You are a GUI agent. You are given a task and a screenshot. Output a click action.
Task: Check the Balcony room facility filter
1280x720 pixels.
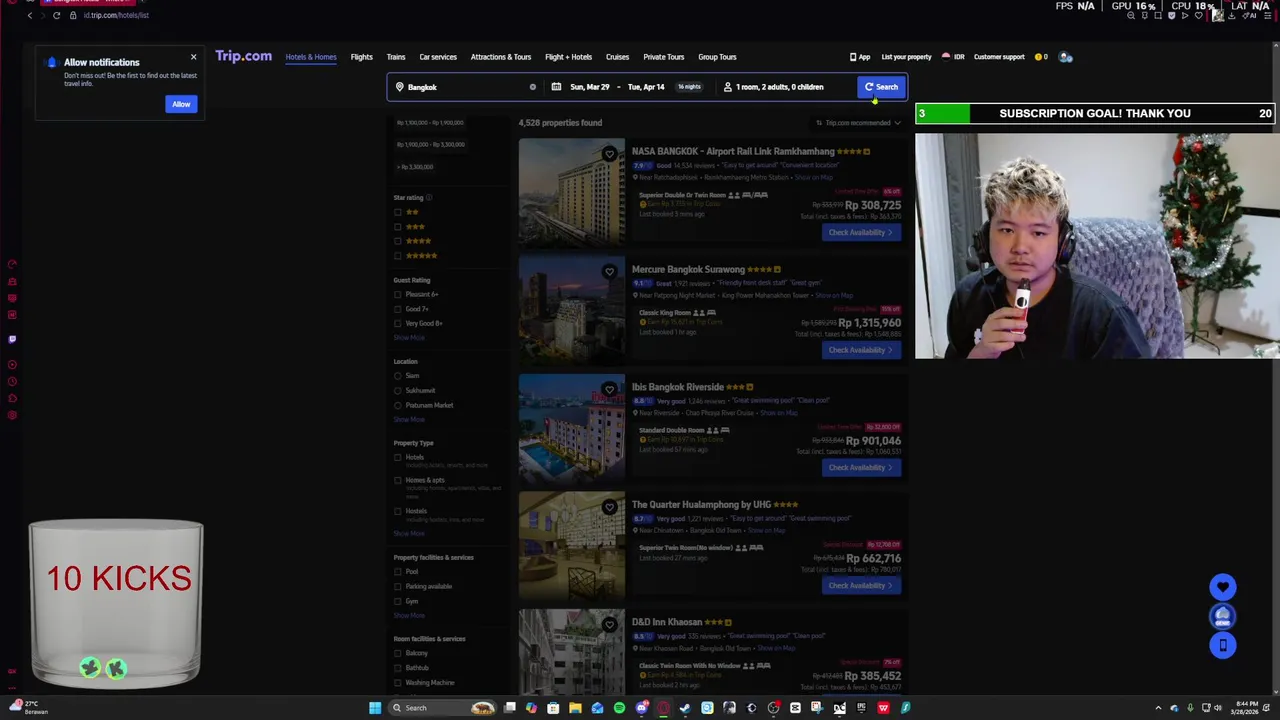(x=398, y=654)
